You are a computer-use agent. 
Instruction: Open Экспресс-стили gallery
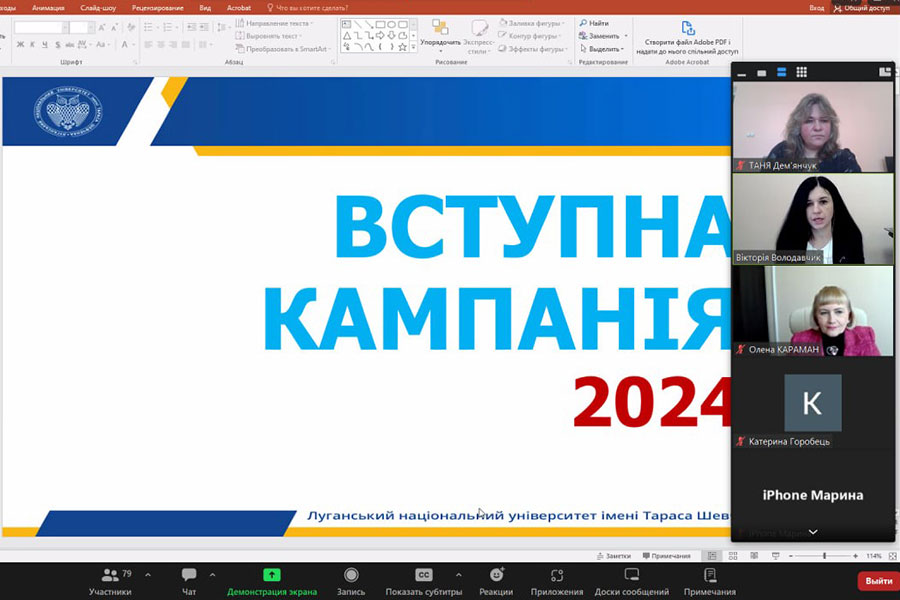(478, 36)
